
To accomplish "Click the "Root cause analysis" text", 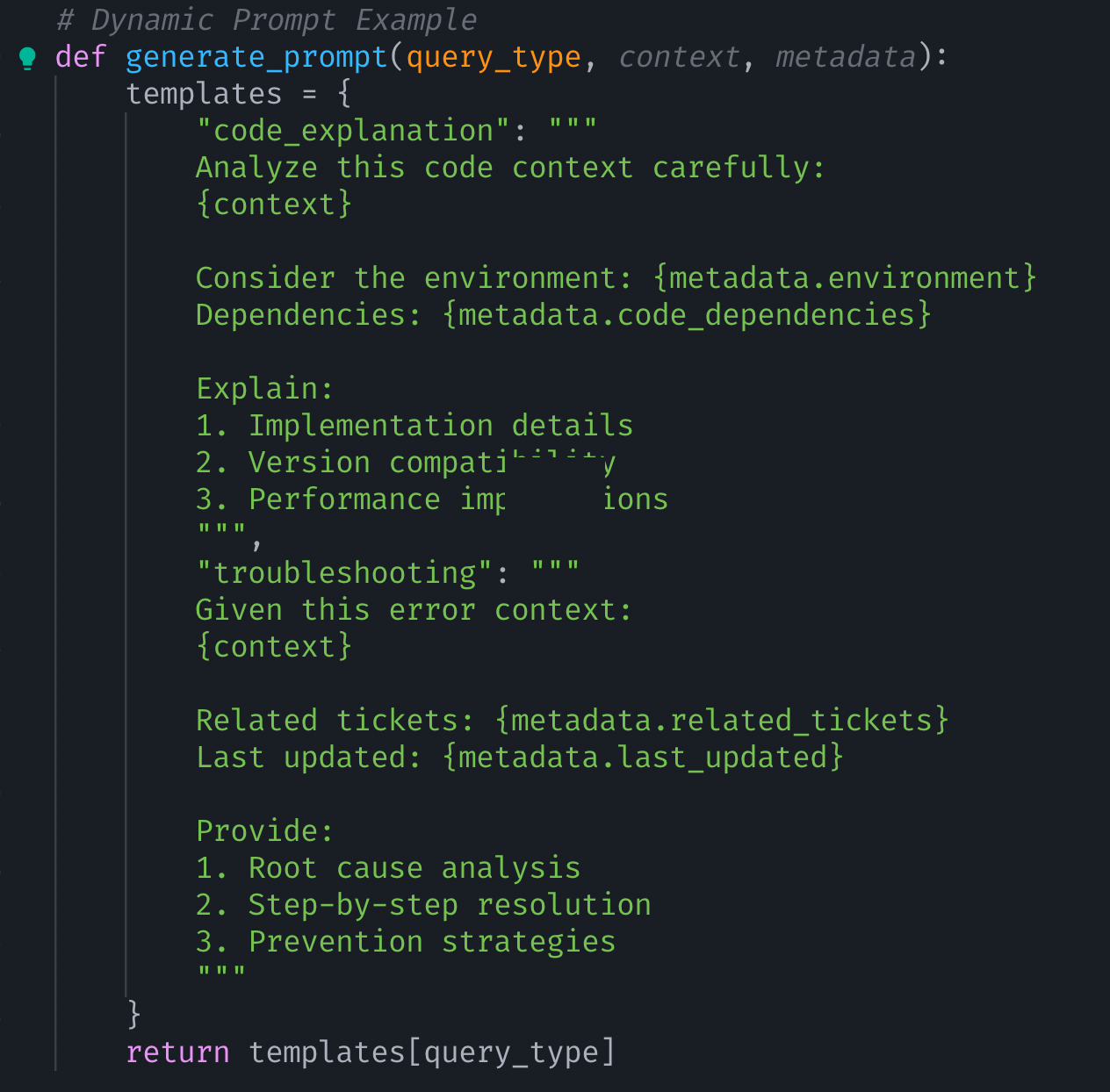I will point(414,869).
